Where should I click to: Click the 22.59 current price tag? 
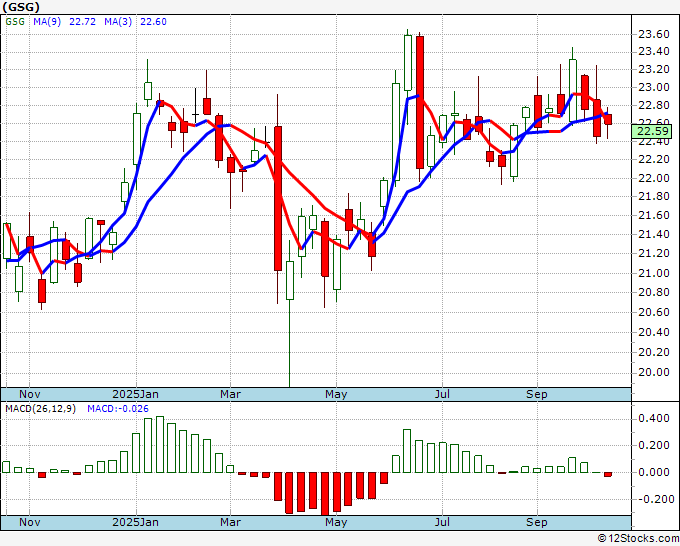(x=655, y=132)
